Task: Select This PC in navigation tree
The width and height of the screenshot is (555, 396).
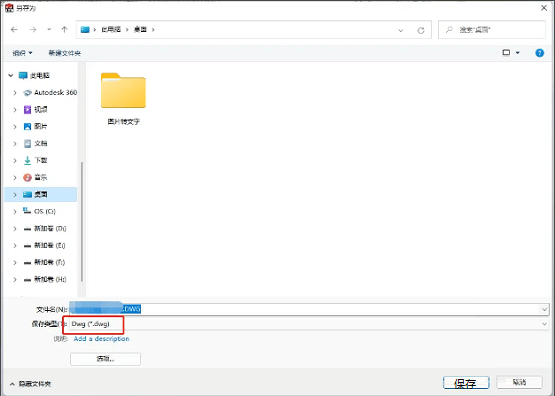Action: [34, 75]
